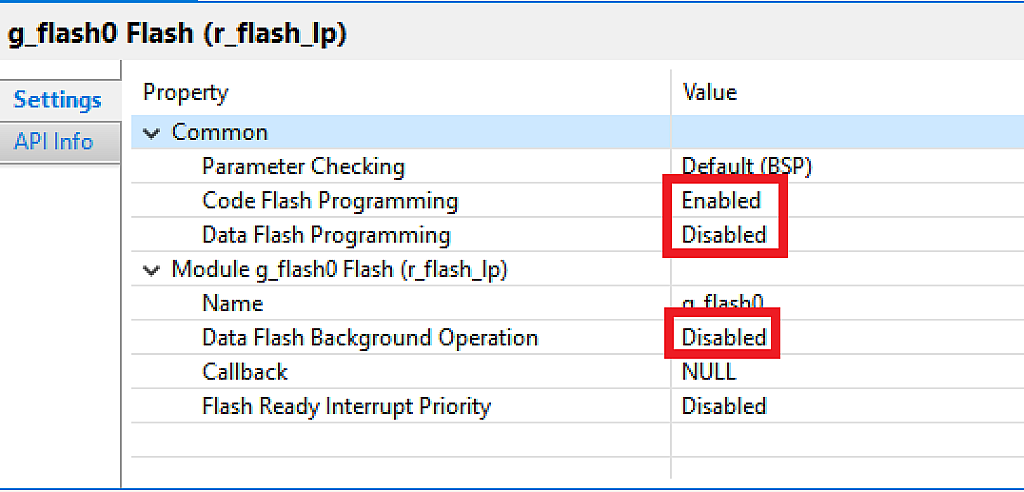The image size is (1024, 492).
Task: Collapse the Module g_flash0 Flash section chevron
Action: coord(152,269)
